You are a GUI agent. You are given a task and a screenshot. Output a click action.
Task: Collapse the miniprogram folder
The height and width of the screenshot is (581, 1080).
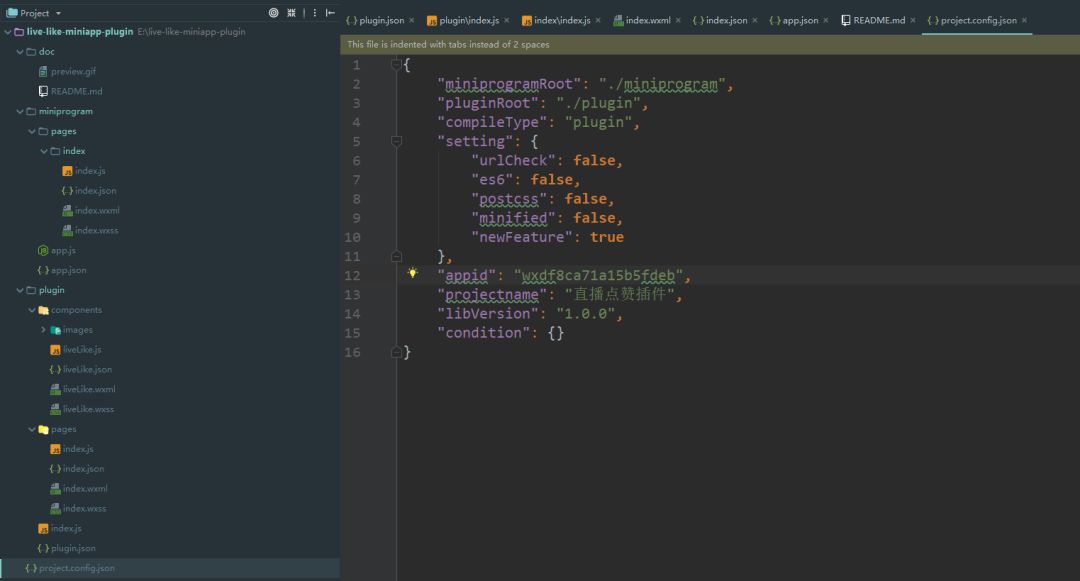[x=20, y=112]
